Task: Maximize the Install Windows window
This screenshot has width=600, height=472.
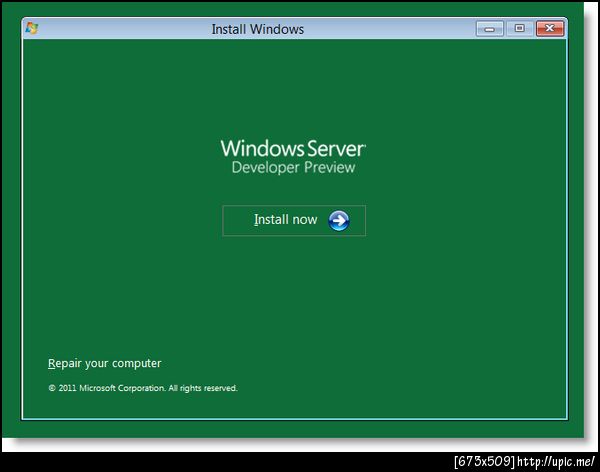Action: 520,29
